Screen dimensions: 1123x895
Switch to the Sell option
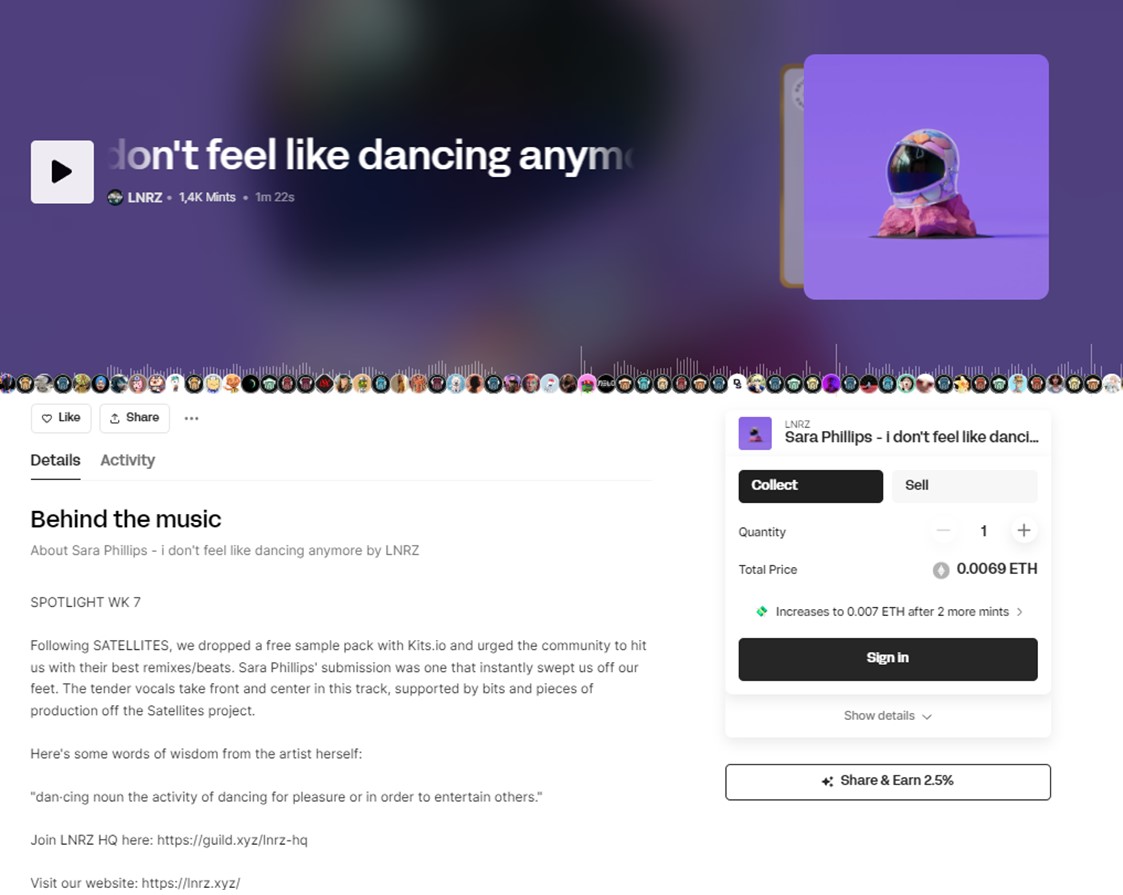[965, 486]
